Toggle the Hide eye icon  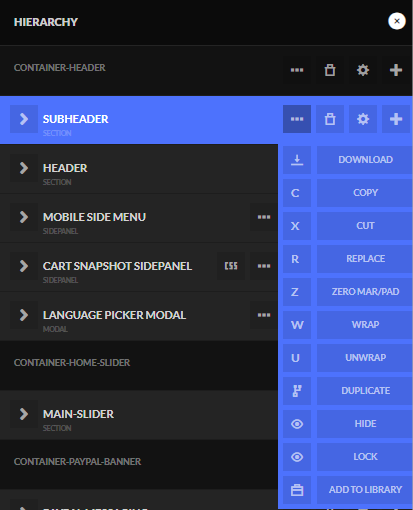[297, 424]
